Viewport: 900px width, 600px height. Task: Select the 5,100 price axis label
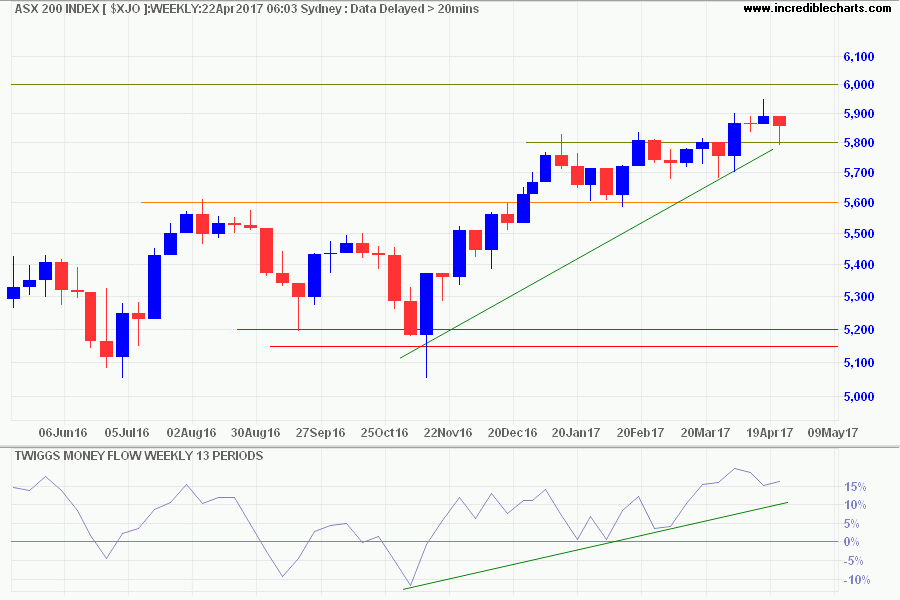pos(859,362)
